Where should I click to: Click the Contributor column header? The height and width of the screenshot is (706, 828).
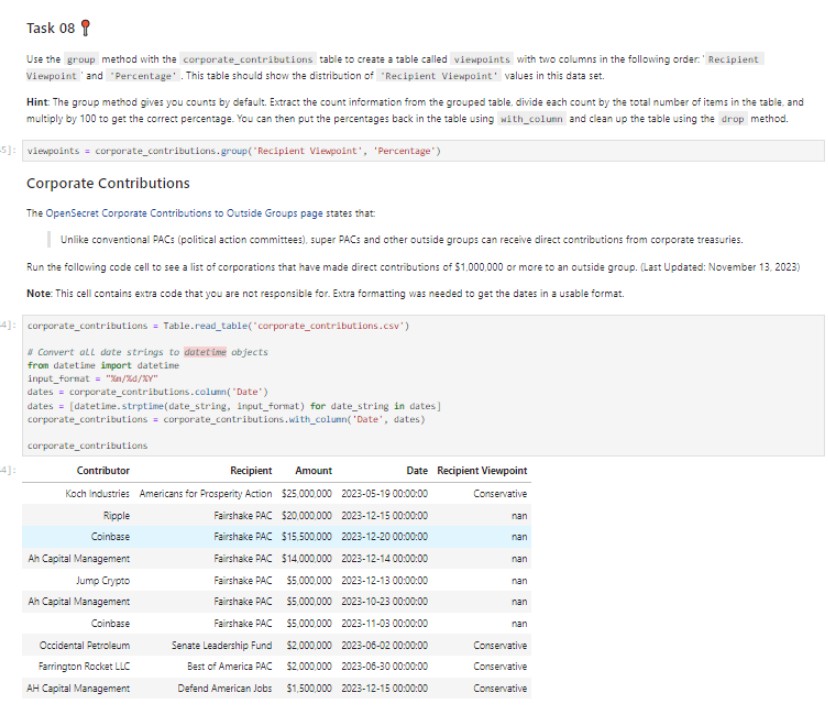tap(103, 470)
